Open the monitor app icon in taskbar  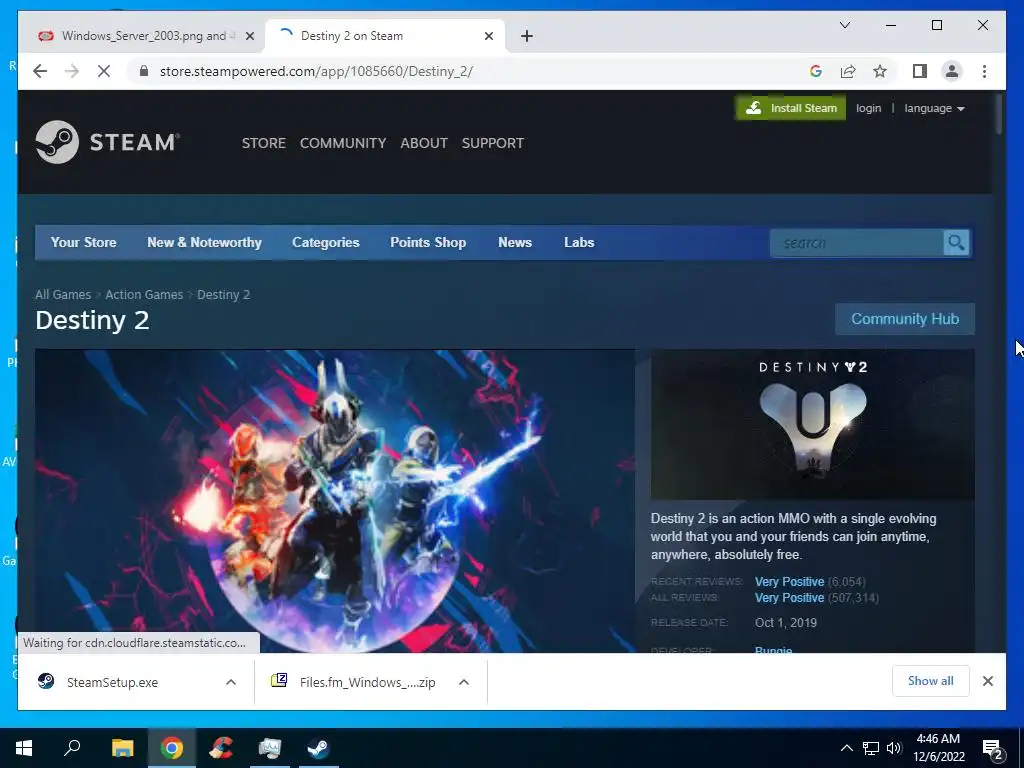click(x=270, y=748)
